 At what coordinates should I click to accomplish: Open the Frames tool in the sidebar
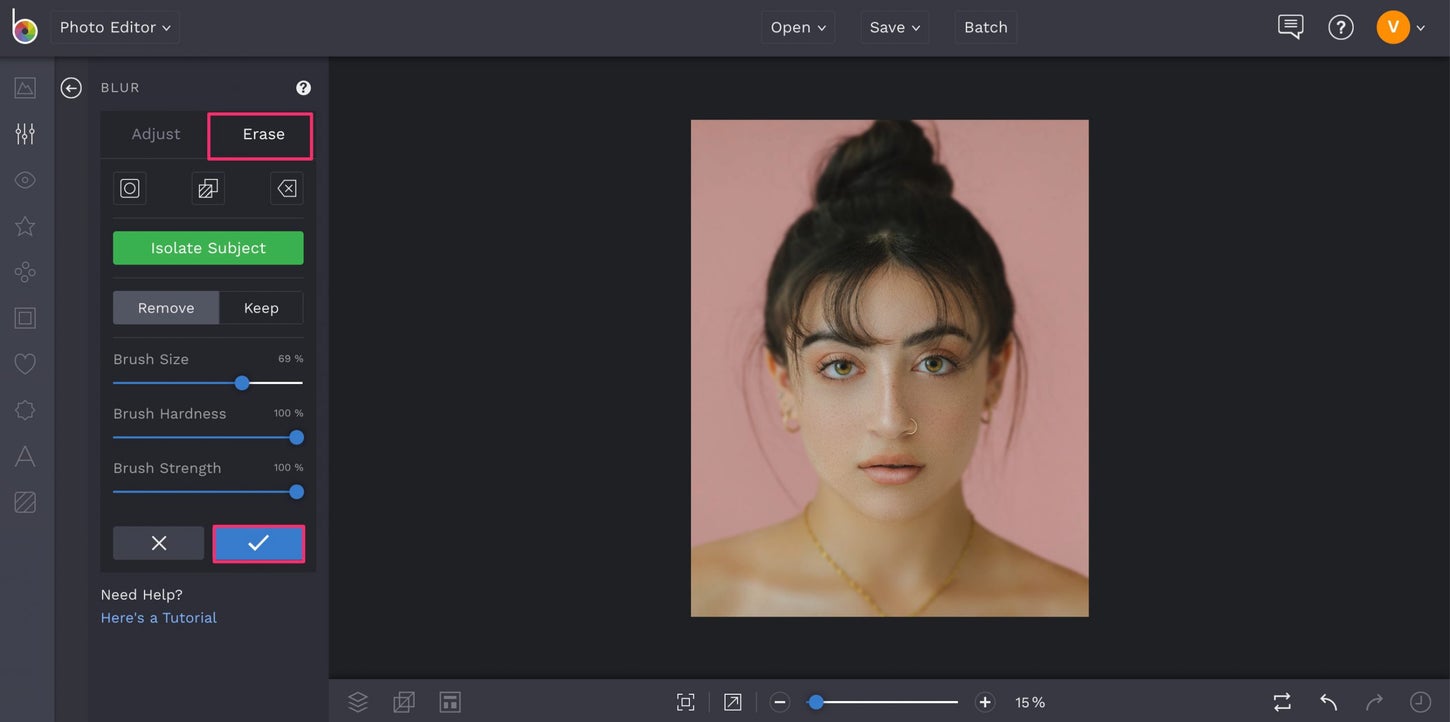click(25, 317)
